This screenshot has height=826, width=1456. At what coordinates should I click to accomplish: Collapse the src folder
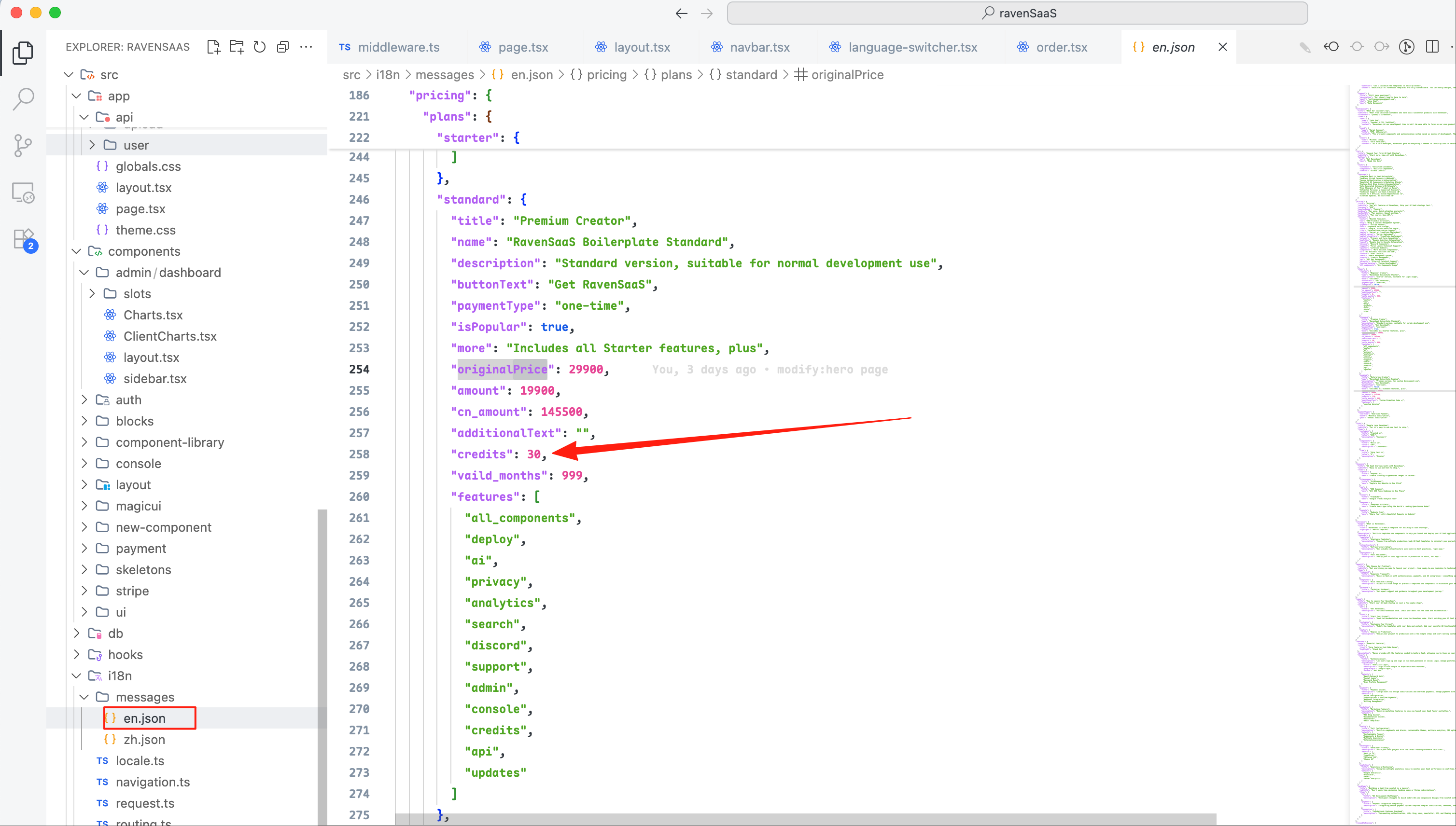click(69, 74)
